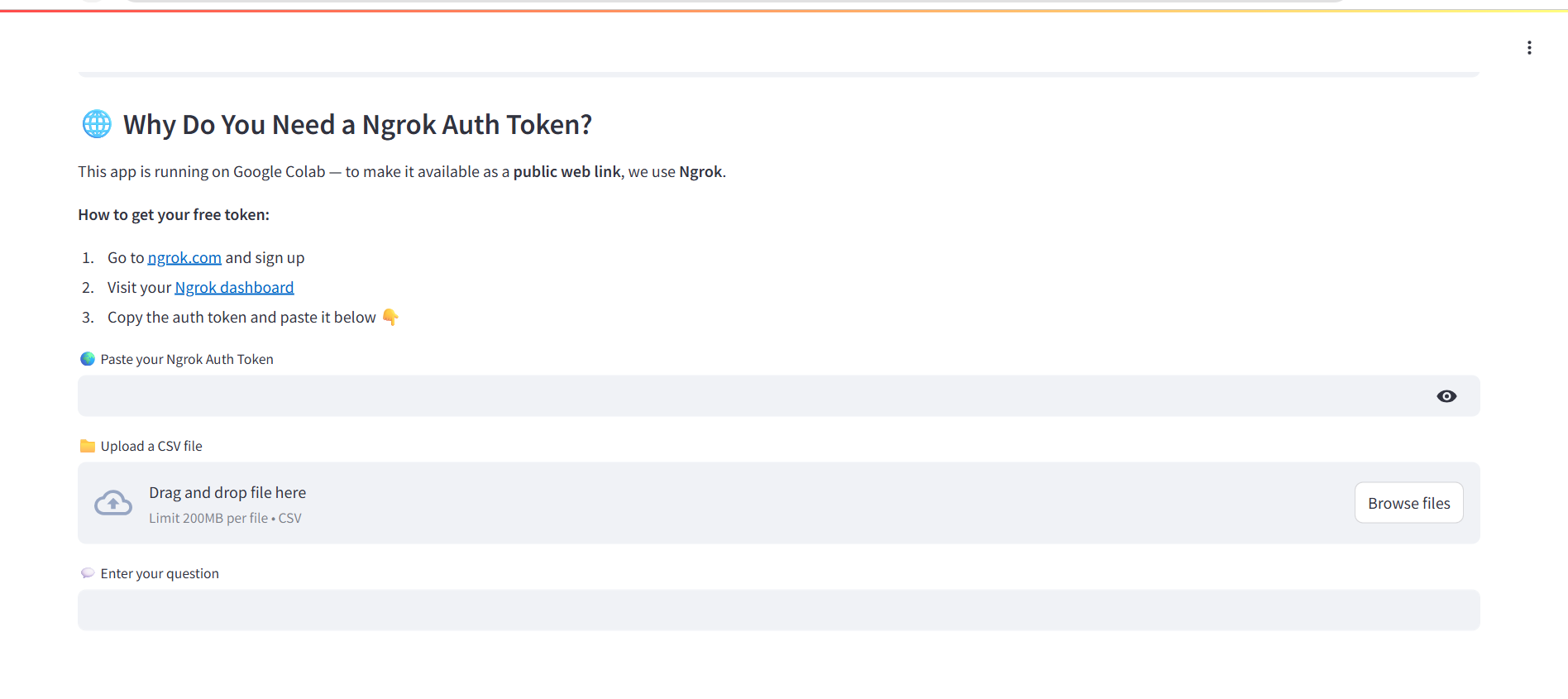Click the "Paste your Ngrok Auth Token" label
Screen dimensions: 1568x699
(187, 359)
